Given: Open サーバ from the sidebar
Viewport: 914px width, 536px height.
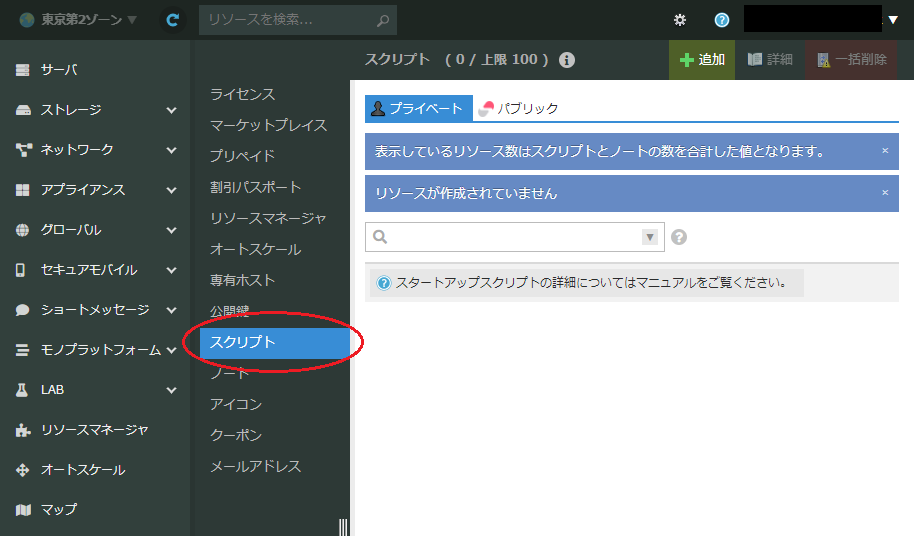Looking at the screenshot, I should tap(59, 70).
